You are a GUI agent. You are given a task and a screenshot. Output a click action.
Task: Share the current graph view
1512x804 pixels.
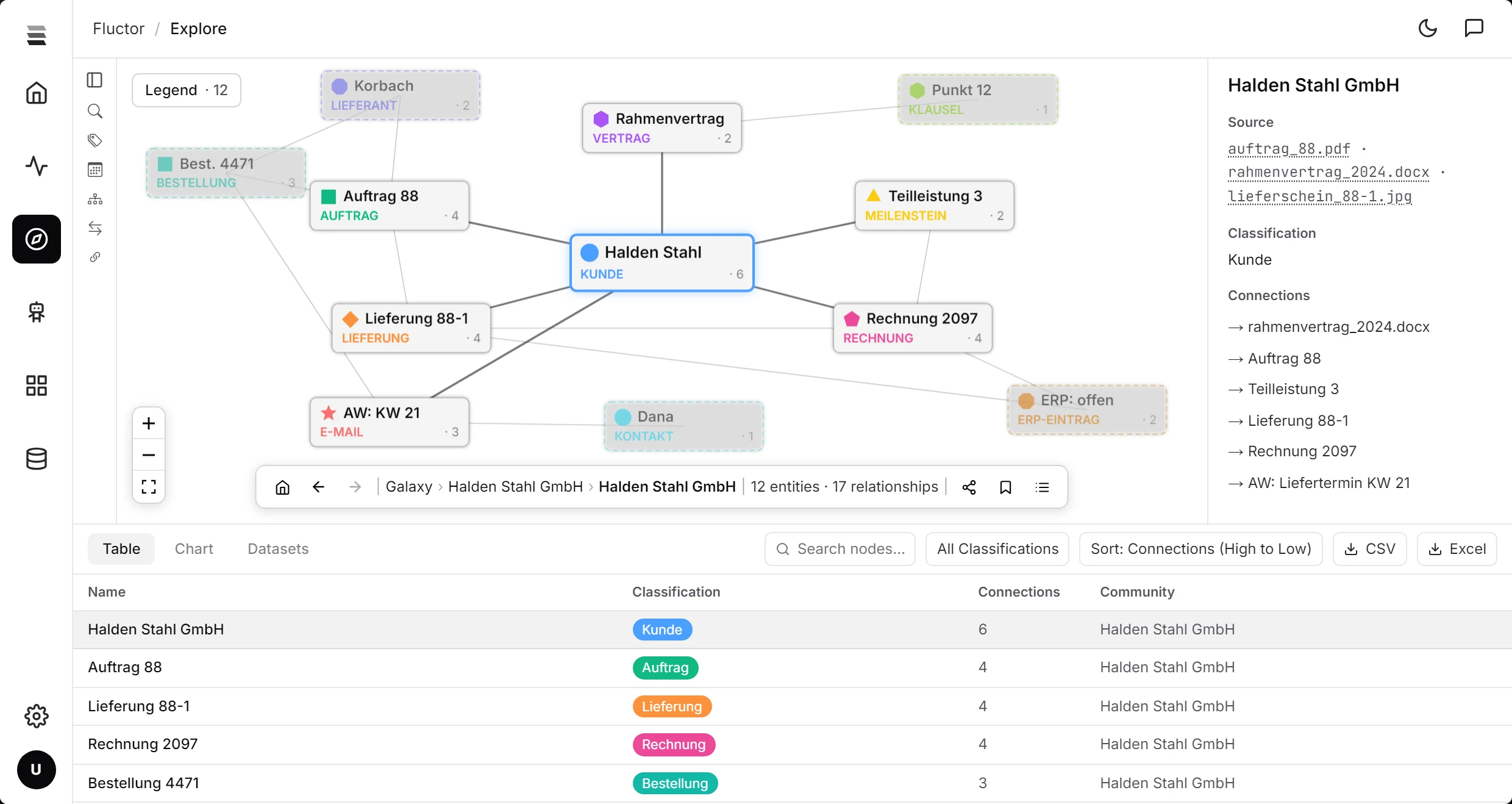(x=969, y=487)
